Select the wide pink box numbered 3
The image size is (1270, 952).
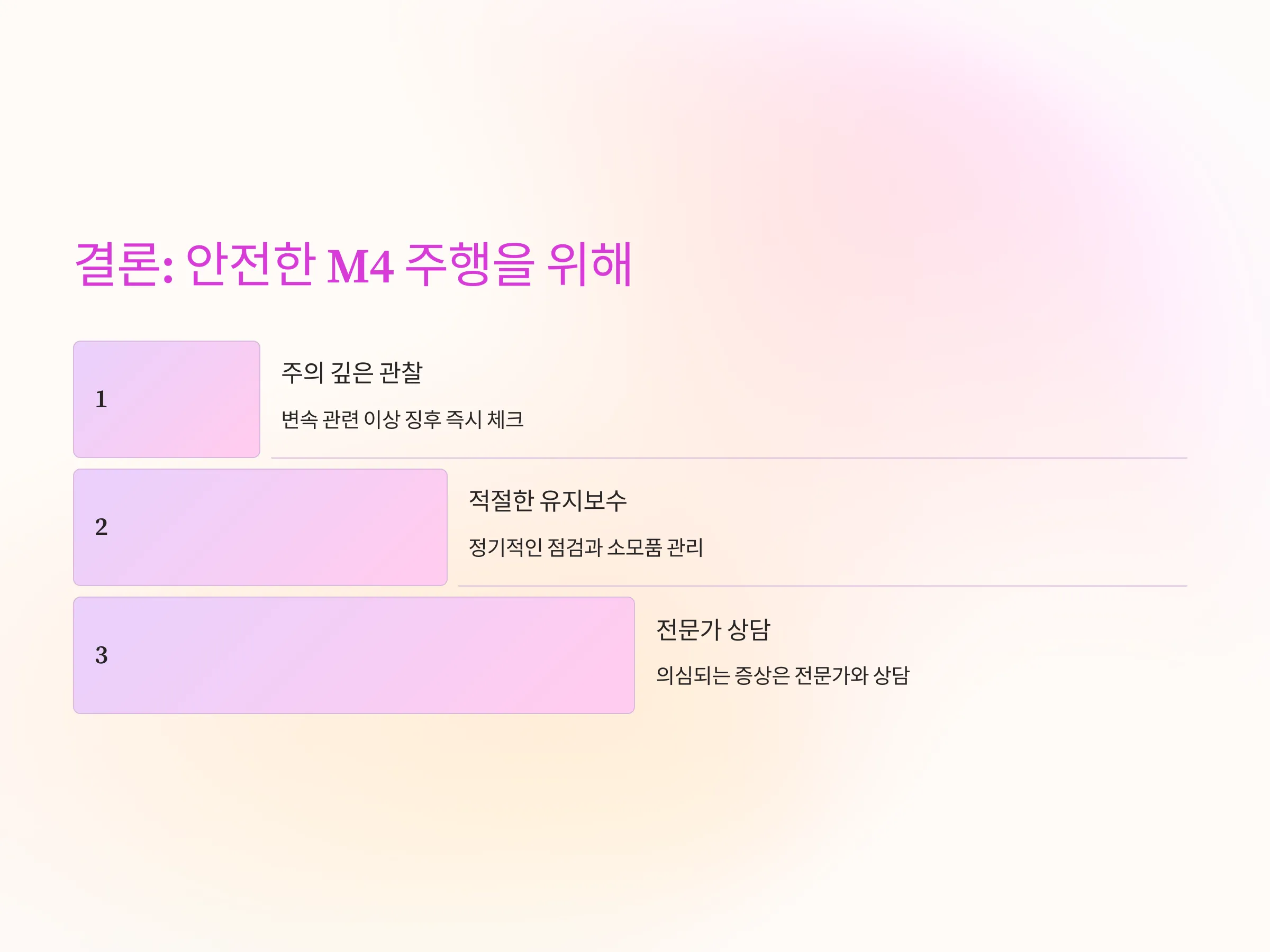[x=353, y=655]
